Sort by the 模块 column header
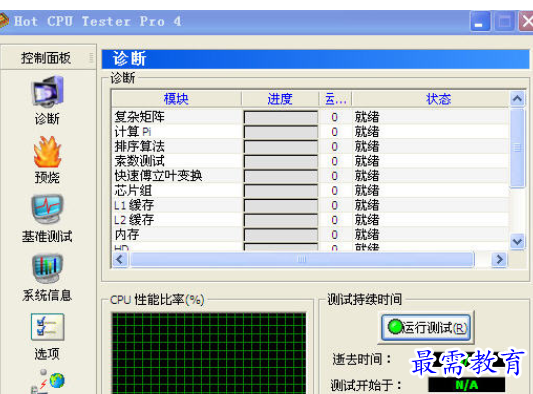This screenshot has width=533, height=394. [176, 99]
